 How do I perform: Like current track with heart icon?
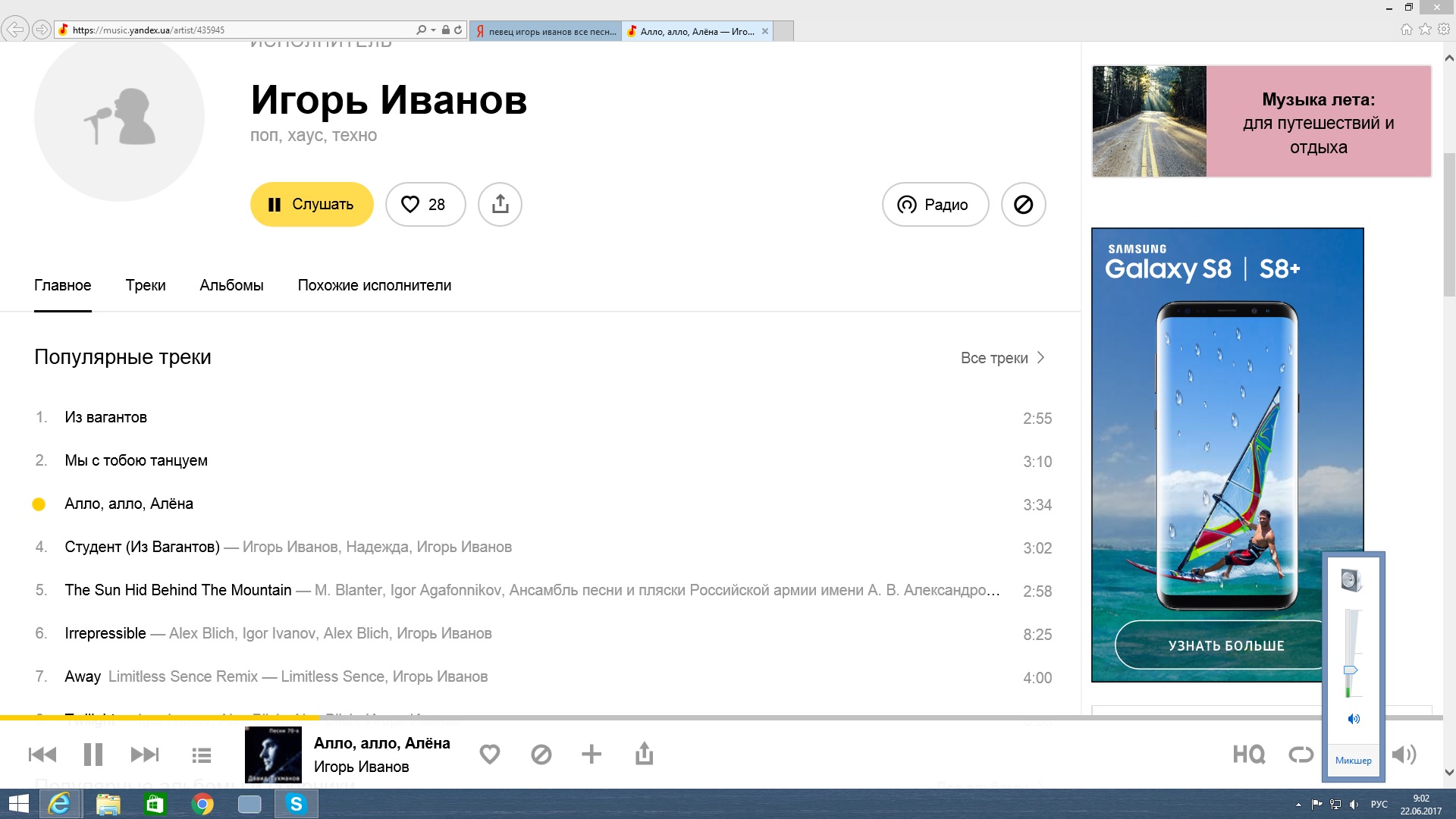[490, 754]
